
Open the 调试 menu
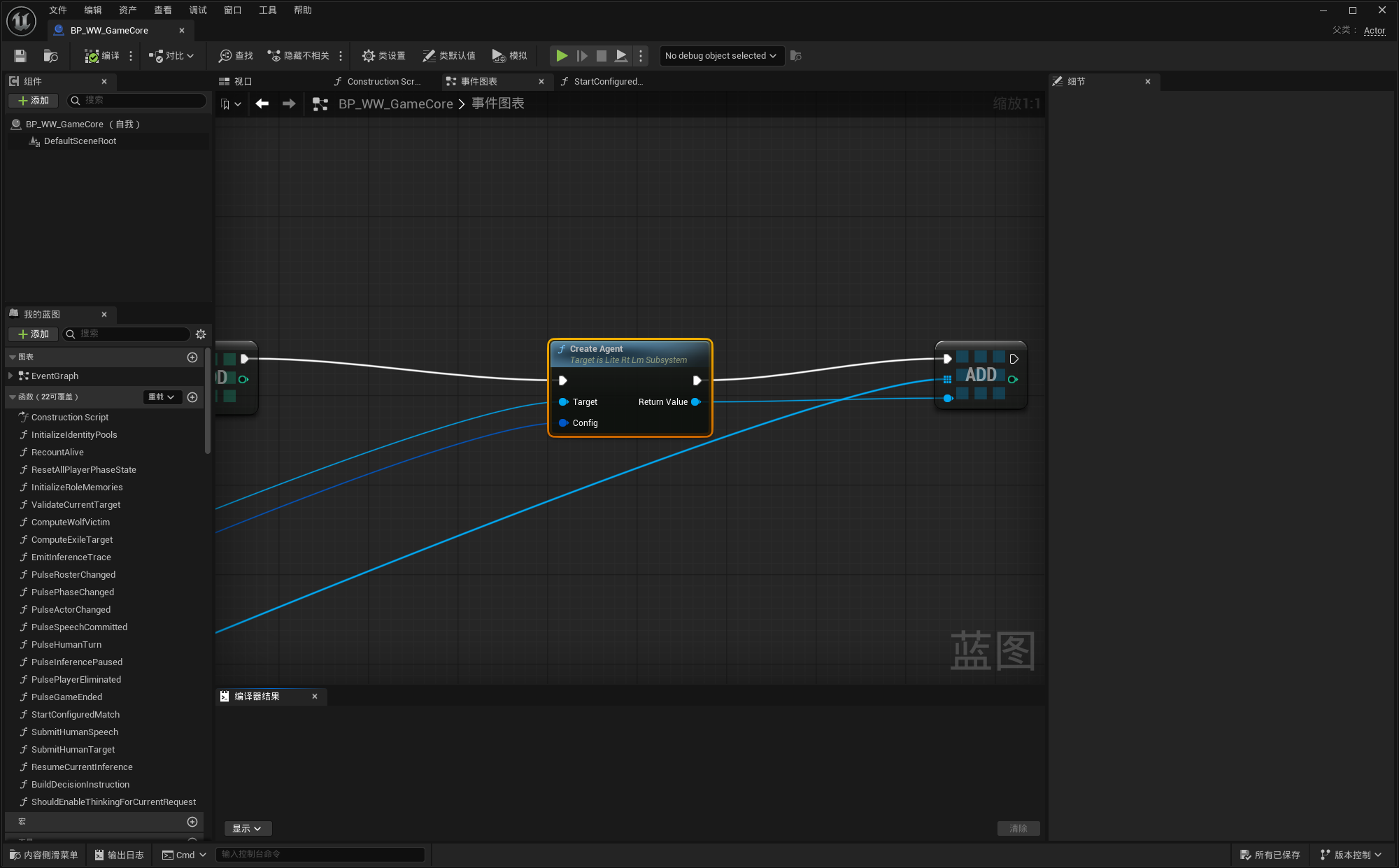tap(198, 10)
